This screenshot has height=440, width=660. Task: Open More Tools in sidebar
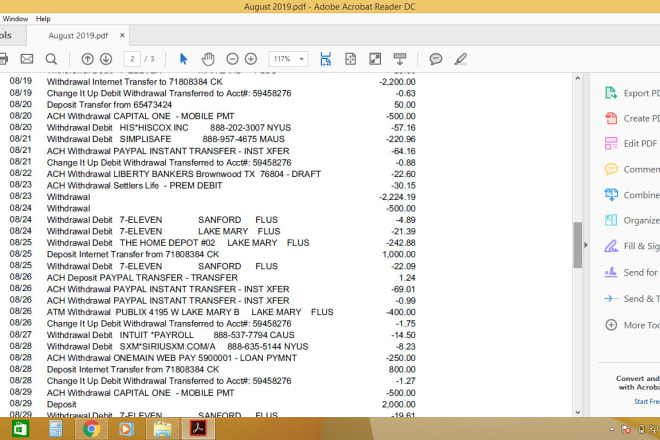pos(632,325)
